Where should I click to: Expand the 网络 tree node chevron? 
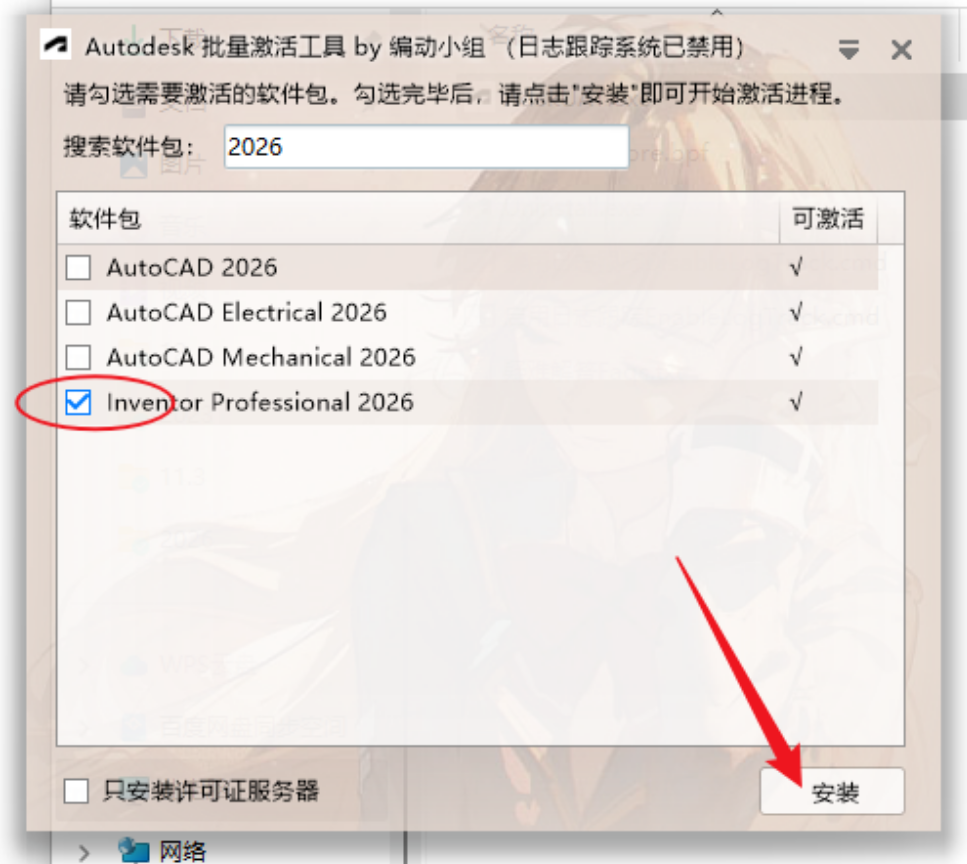tap(84, 852)
